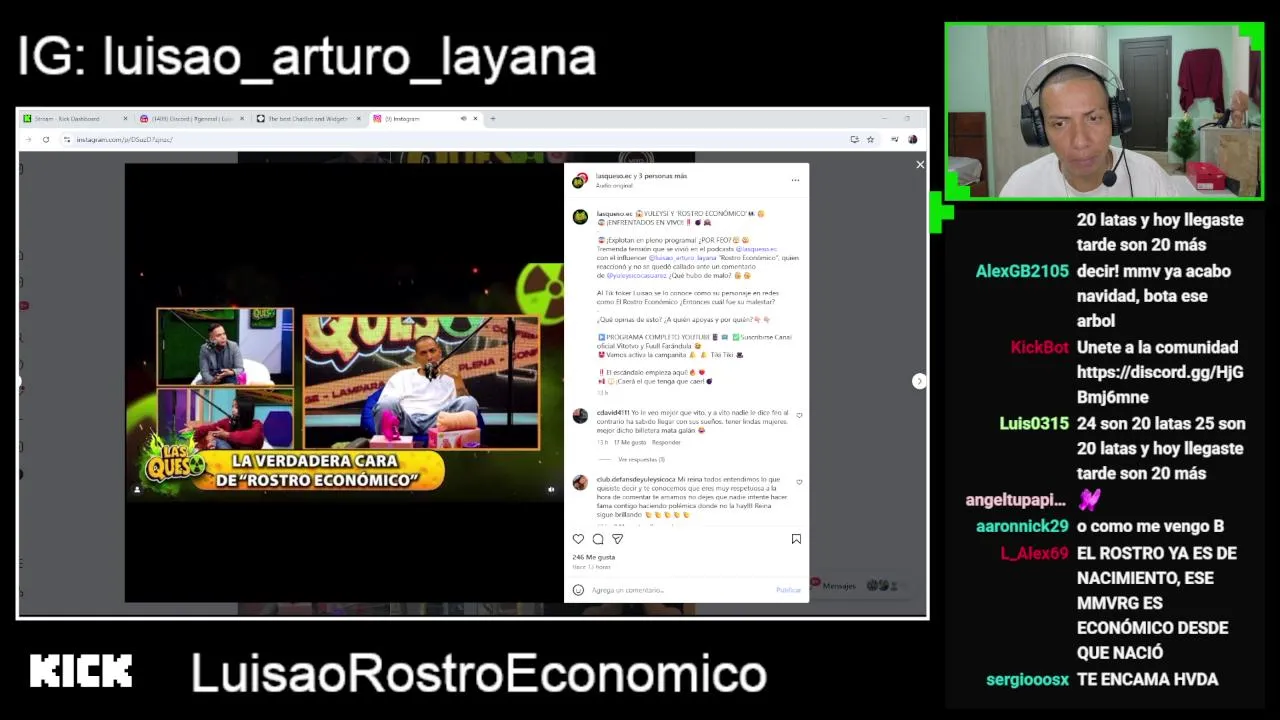Show tagged people icon on video
Screen dimensions: 1280x720
tap(137, 490)
